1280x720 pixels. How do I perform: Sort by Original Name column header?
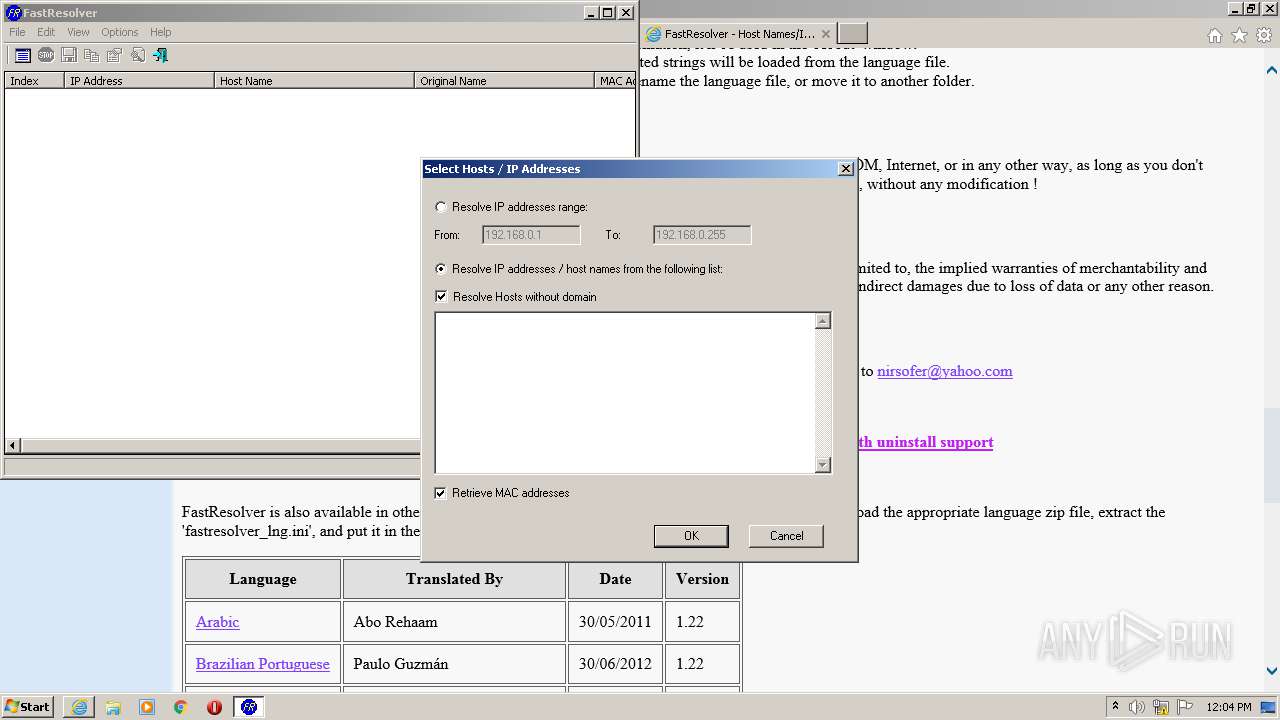(x=504, y=81)
